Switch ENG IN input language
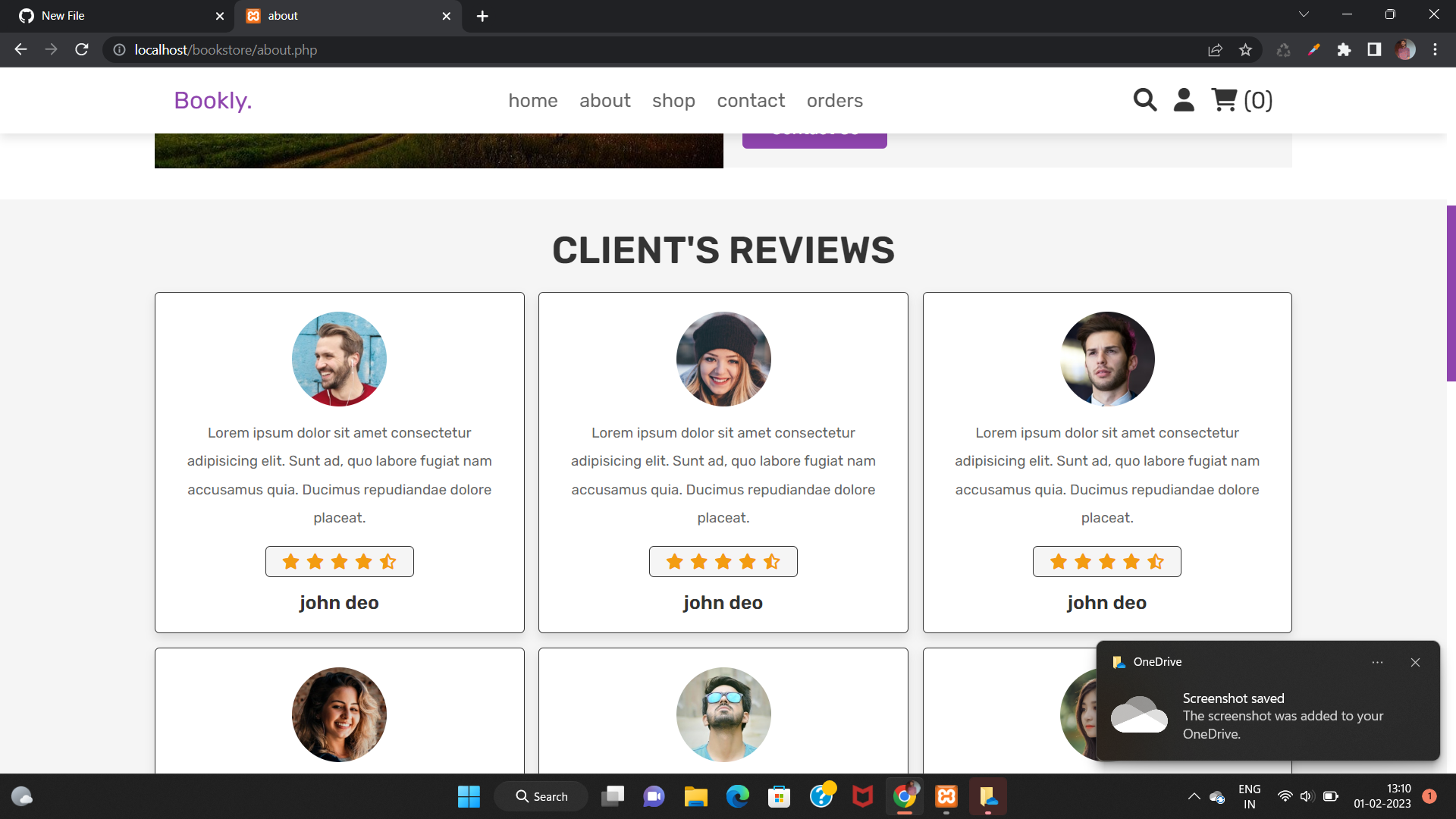The height and width of the screenshot is (819, 1456). pyautogui.click(x=1249, y=796)
